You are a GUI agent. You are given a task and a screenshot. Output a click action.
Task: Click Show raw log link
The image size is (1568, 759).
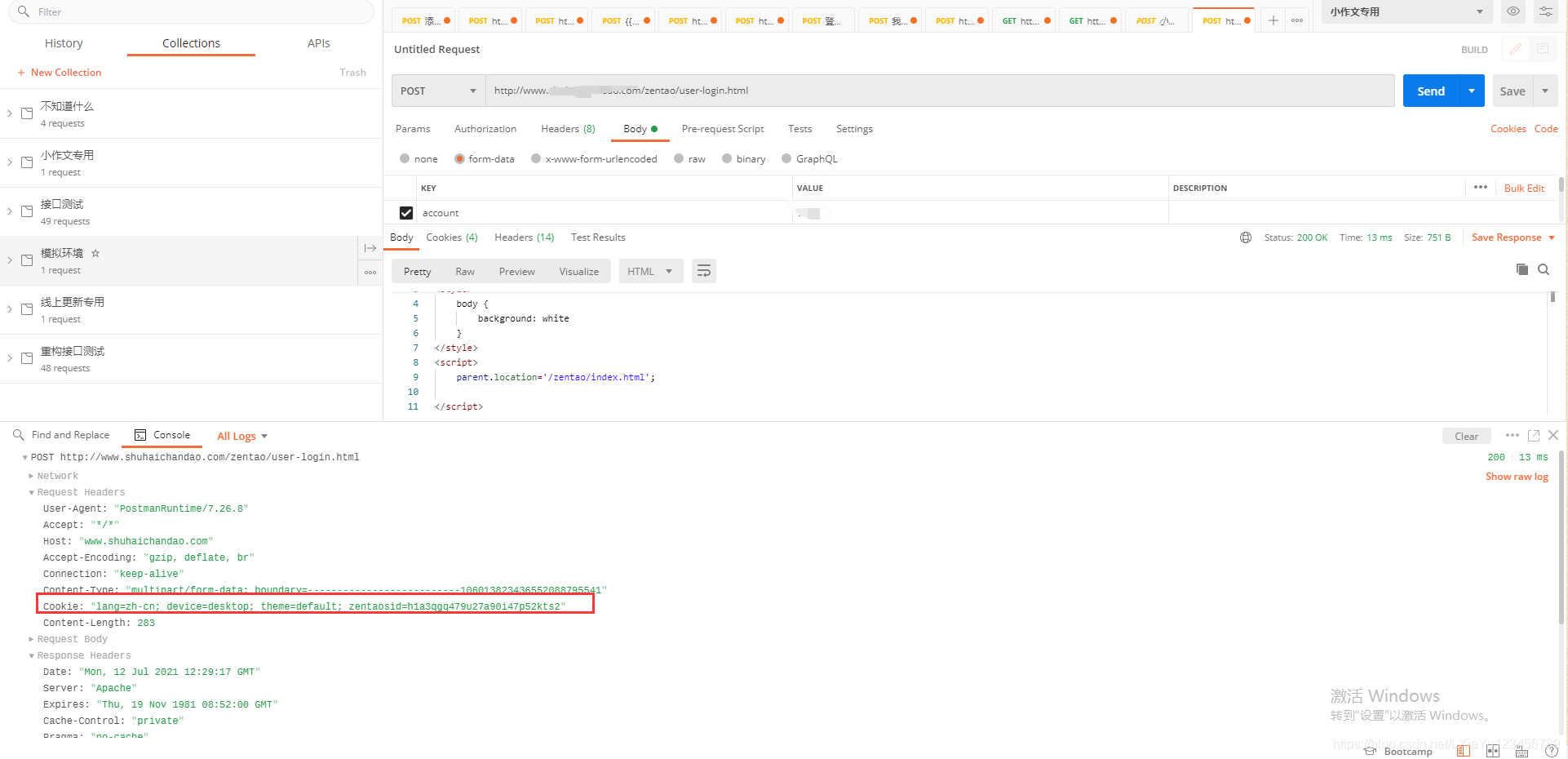[1517, 477]
